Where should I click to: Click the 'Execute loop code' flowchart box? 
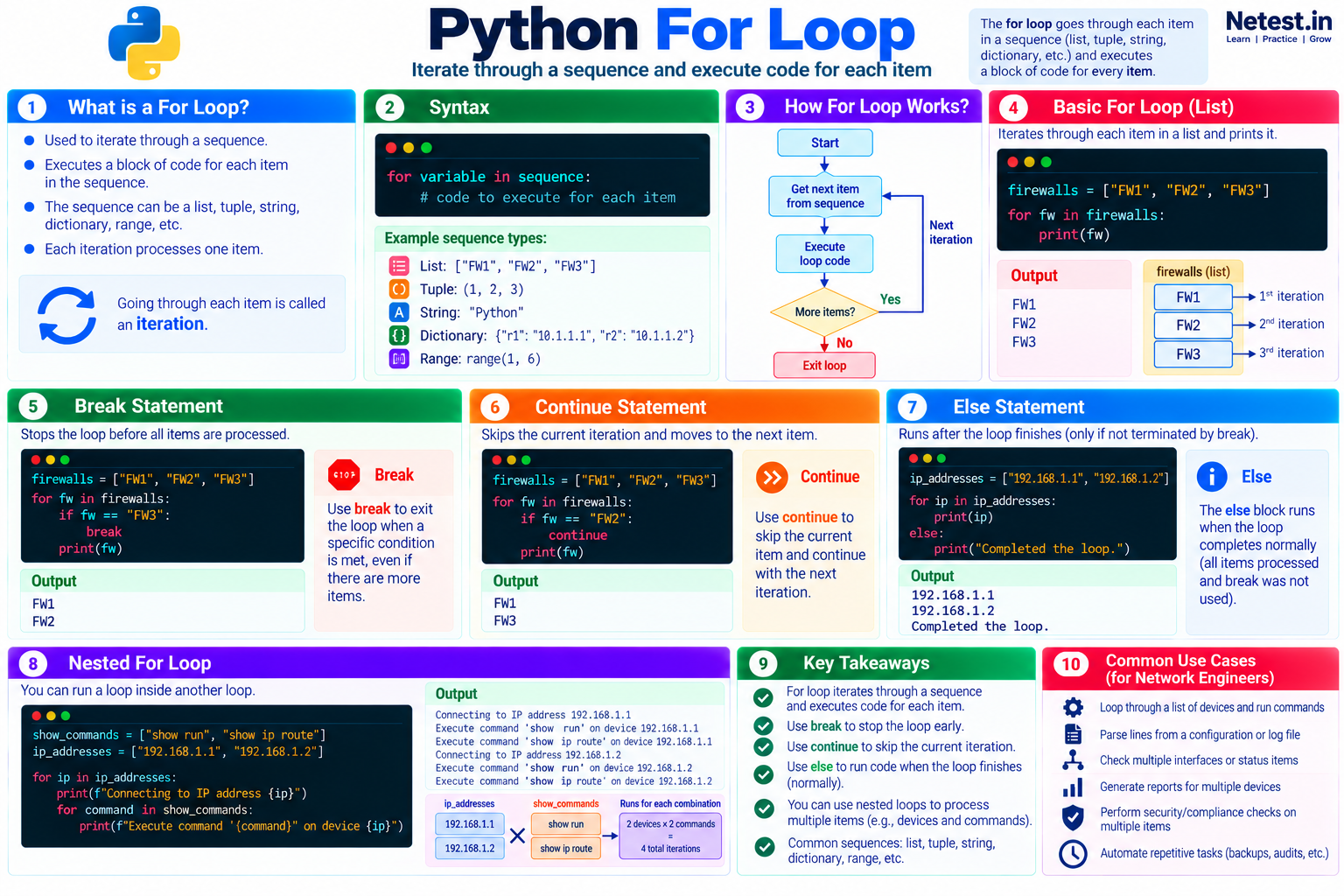click(x=824, y=254)
